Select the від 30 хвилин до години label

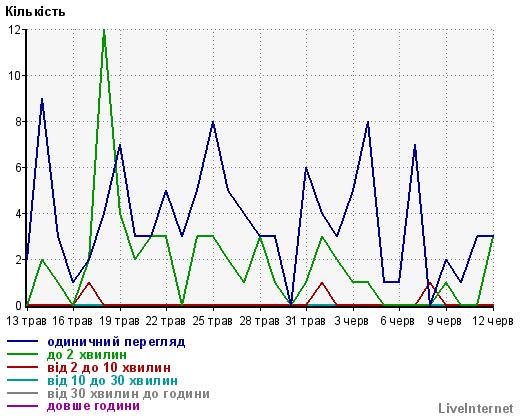(x=128, y=394)
